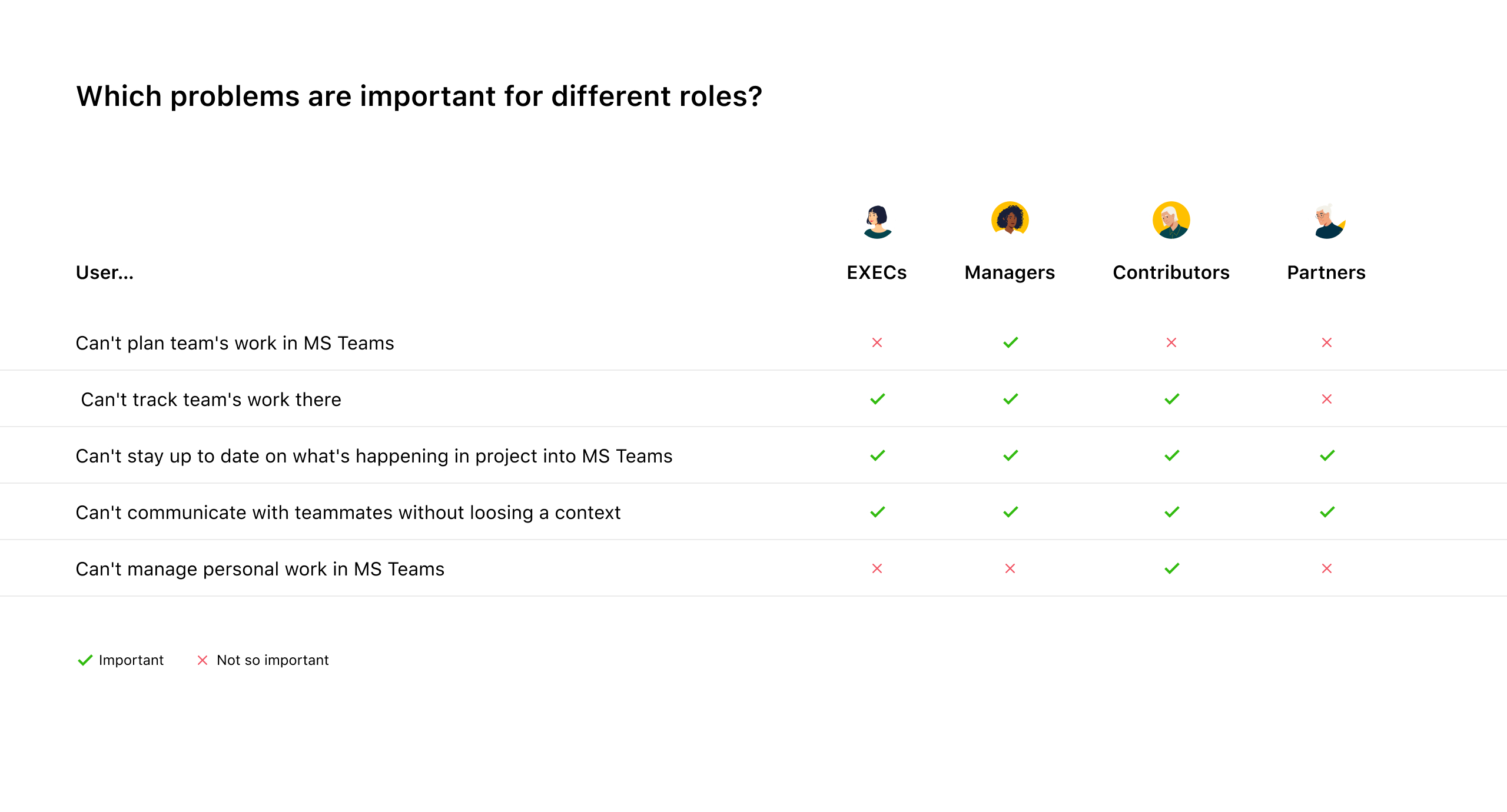Click the Contributors avatar illustration
The image size is (1507, 812).
tap(1171, 220)
